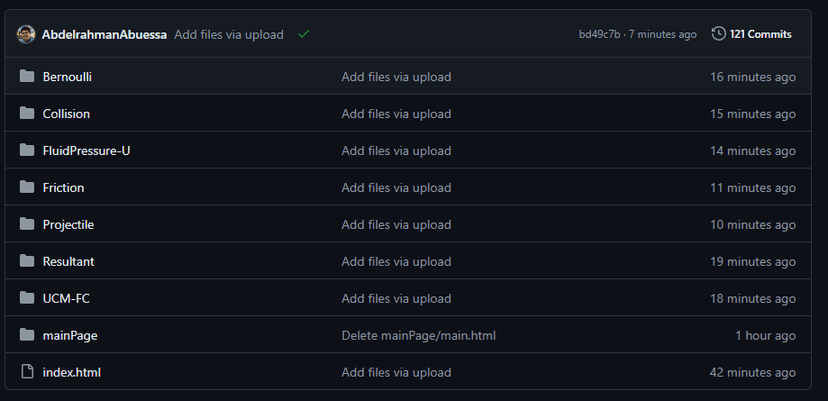Open the index.html file
This screenshot has height=401, width=828.
point(72,373)
